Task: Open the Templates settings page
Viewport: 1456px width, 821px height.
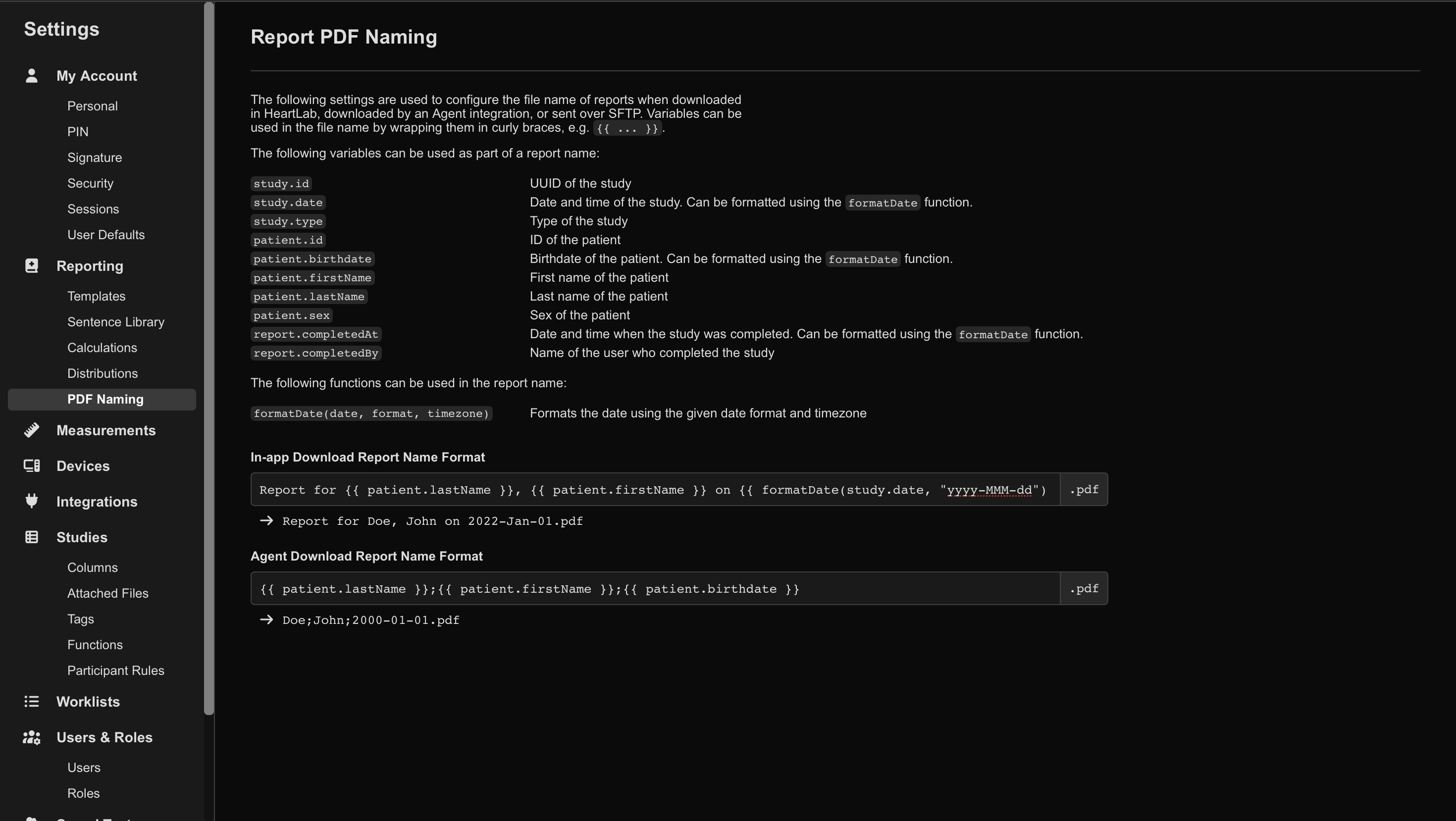Action: coord(96,296)
